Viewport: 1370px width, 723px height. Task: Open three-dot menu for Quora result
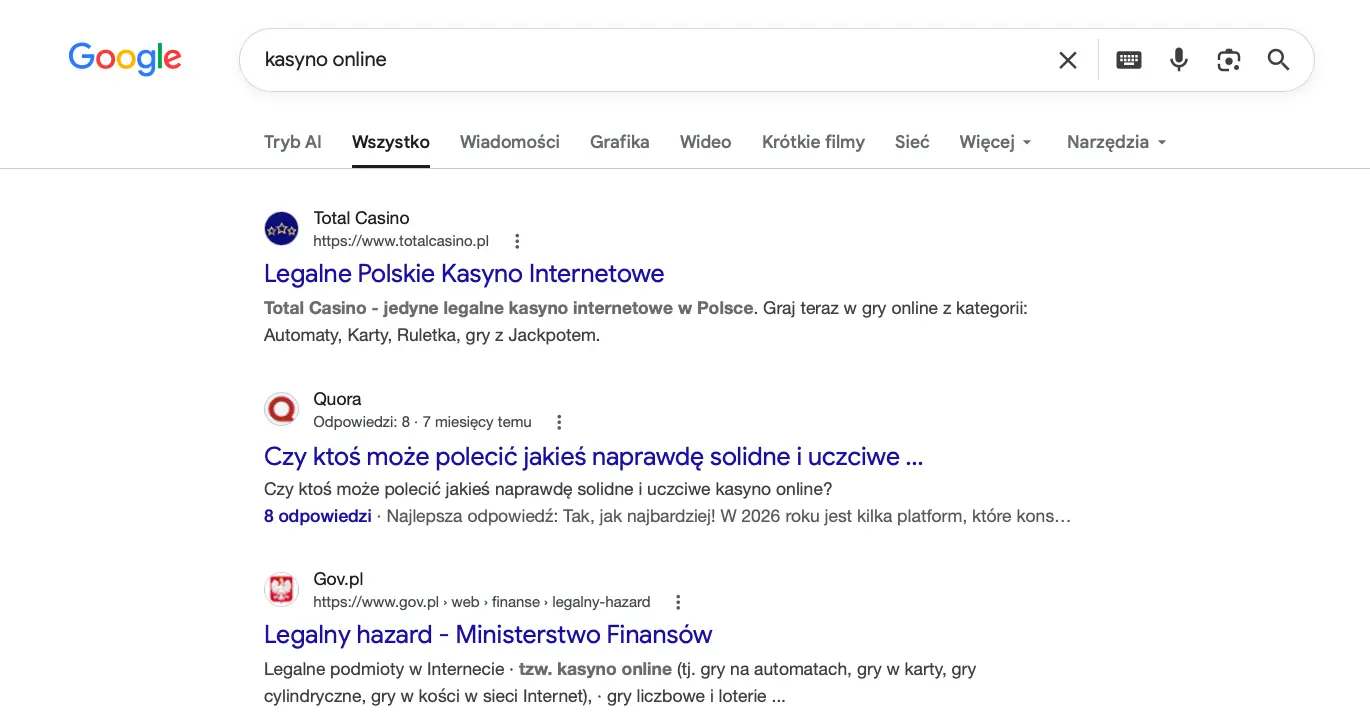pyautogui.click(x=559, y=422)
